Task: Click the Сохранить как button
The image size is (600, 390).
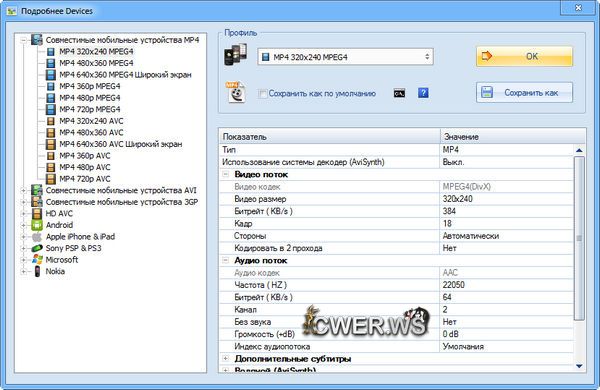Action: [524, 93]
